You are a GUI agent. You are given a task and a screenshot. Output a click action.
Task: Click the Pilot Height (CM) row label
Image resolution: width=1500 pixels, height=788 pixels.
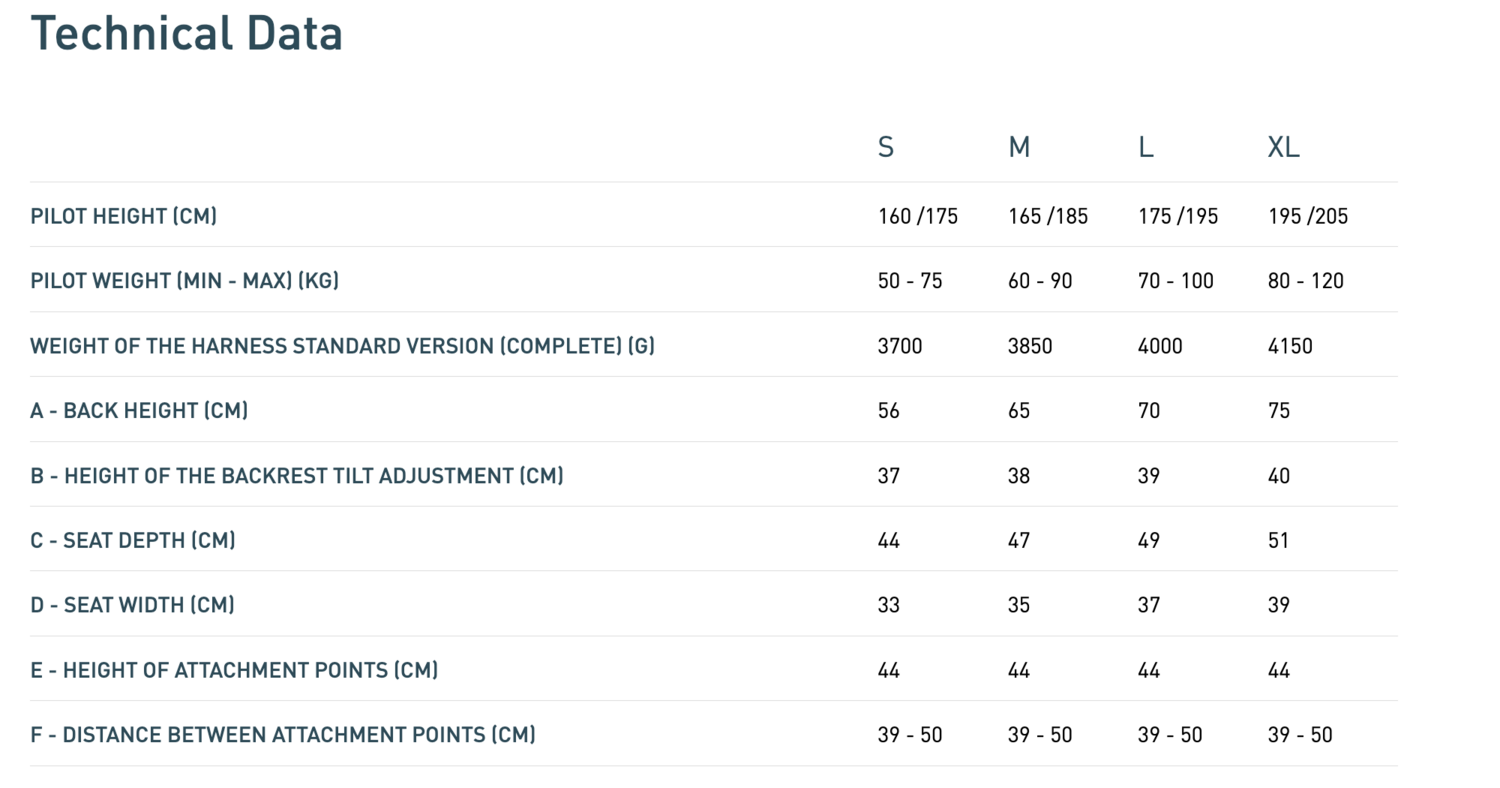124,215
